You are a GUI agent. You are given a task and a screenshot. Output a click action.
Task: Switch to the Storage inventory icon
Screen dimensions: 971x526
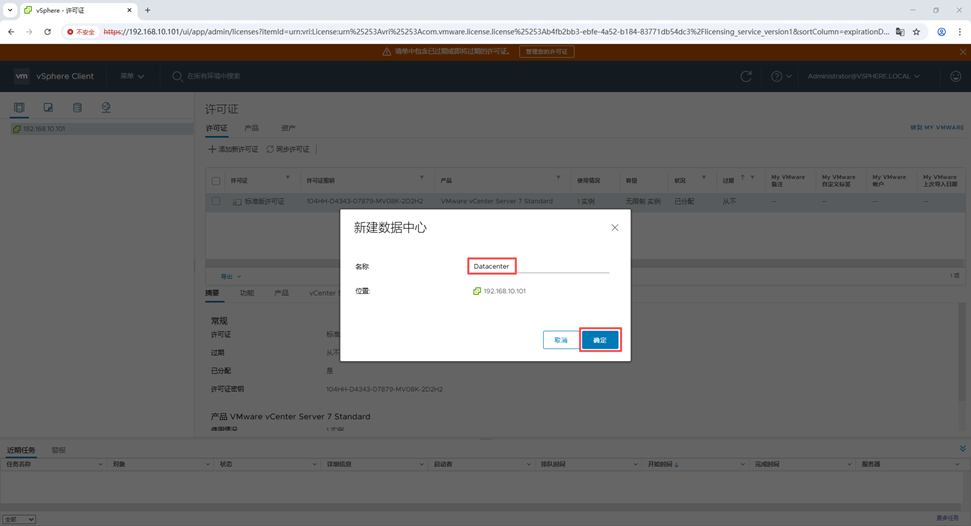click(77, 107)
